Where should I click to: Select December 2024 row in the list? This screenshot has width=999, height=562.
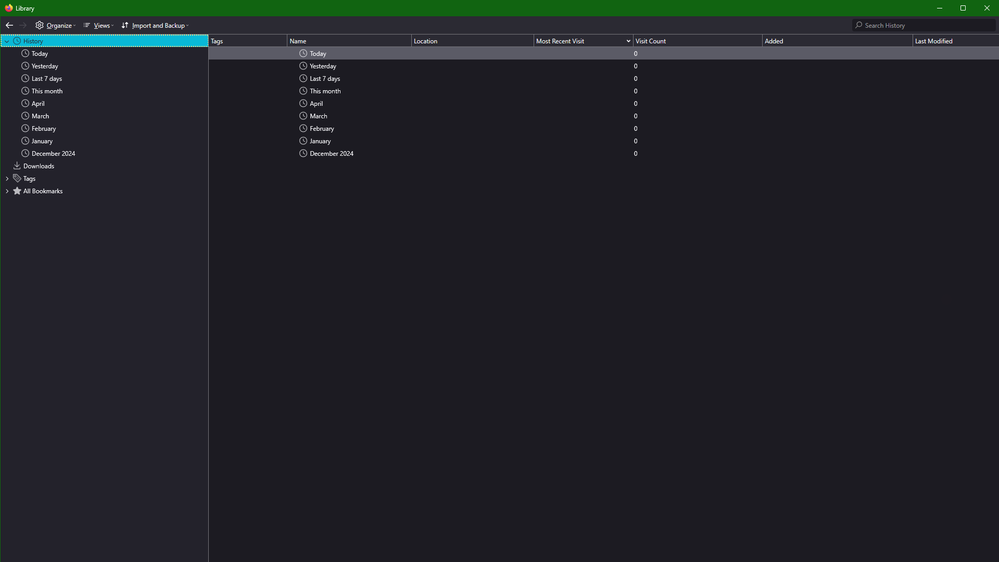click(331, 154)
